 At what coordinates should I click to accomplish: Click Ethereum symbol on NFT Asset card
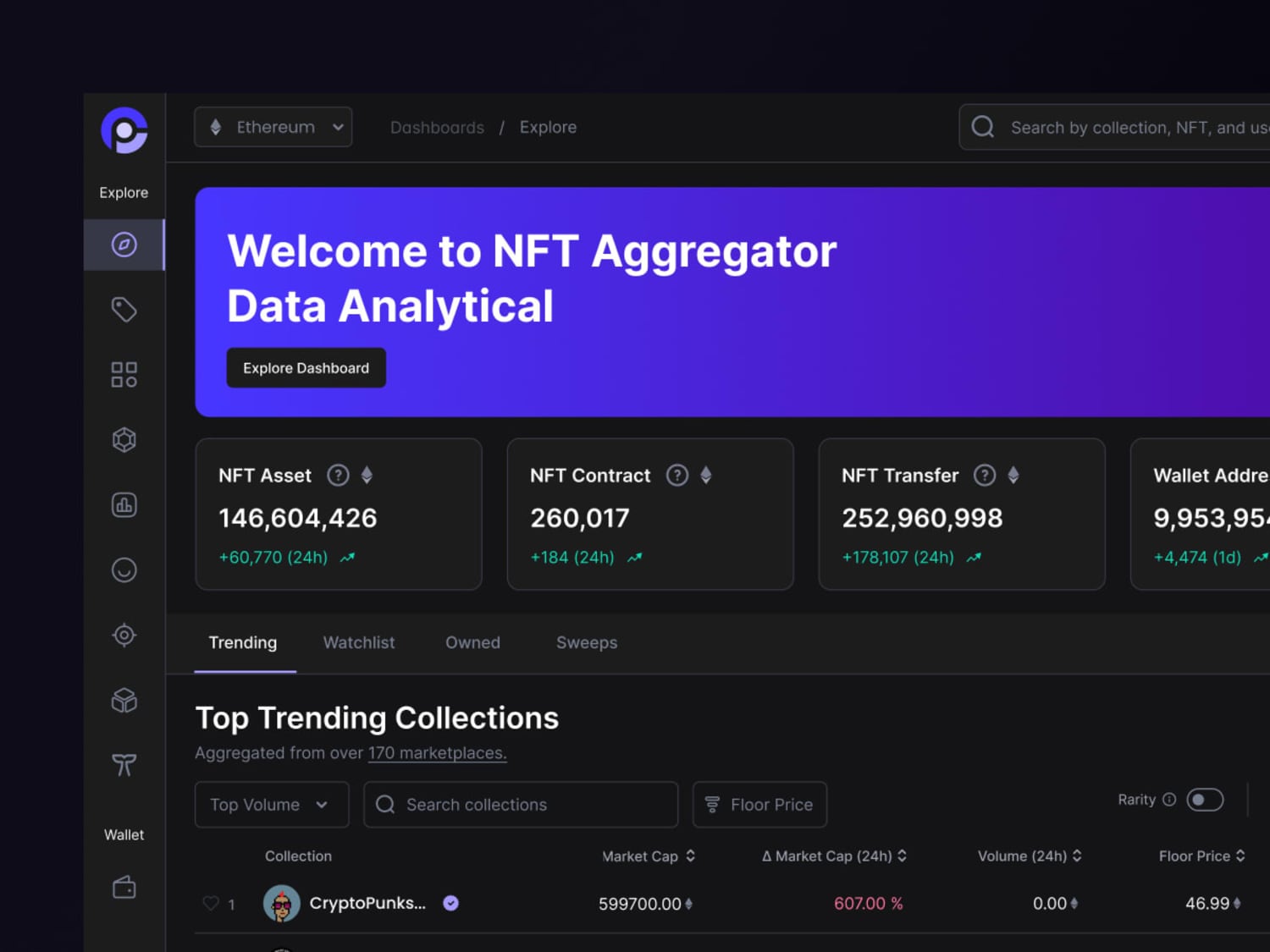click(367, 476)
